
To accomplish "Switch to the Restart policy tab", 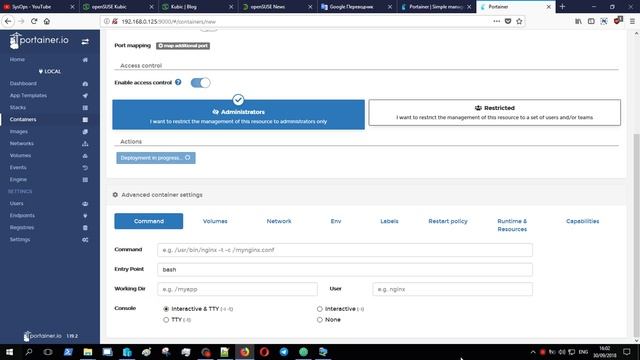I will coord(448,221).
